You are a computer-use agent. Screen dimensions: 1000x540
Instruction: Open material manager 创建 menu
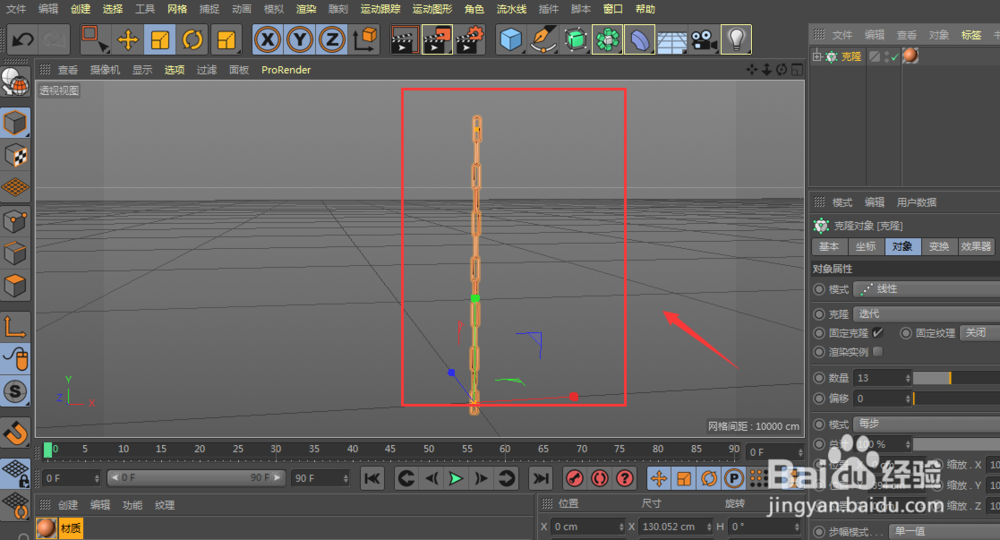point(68,505)
